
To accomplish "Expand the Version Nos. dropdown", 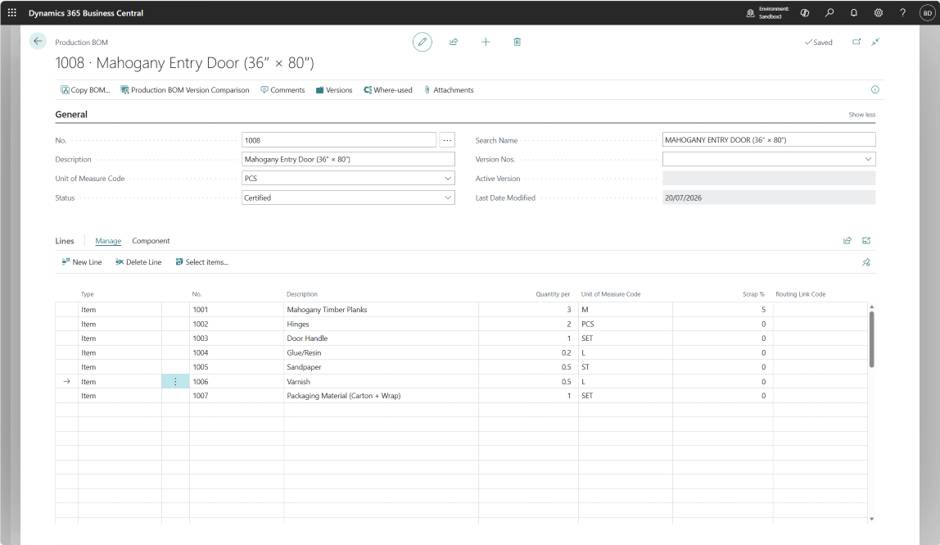I will (x=867, y=159).
